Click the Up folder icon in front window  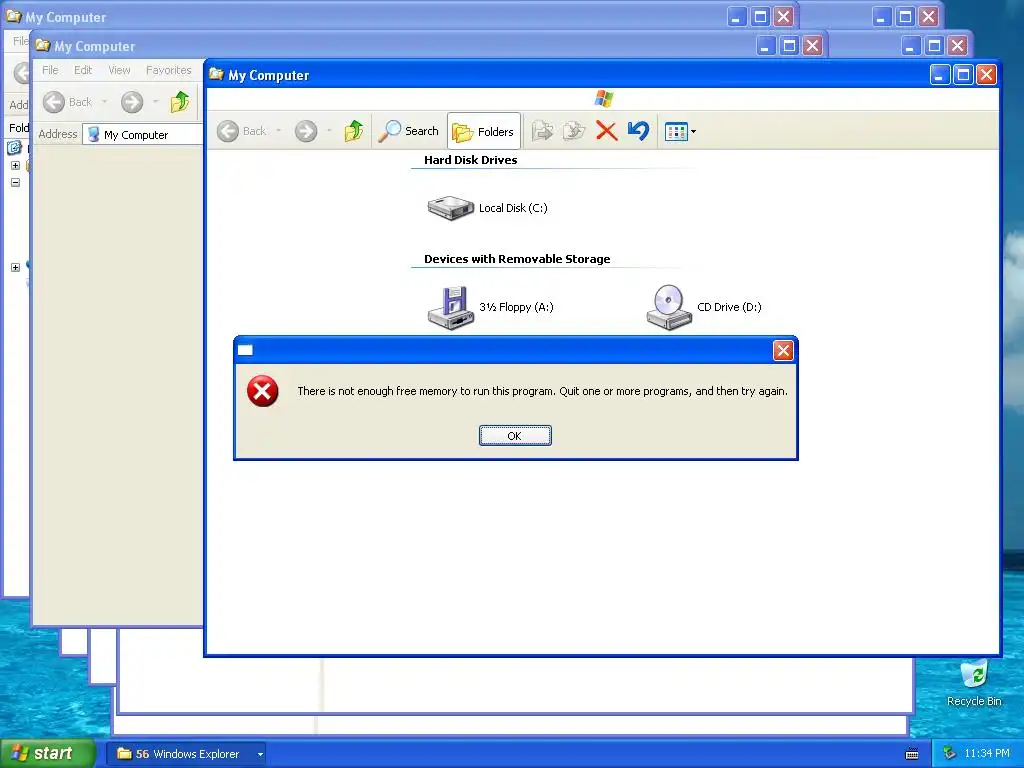(x=353, y=131)
